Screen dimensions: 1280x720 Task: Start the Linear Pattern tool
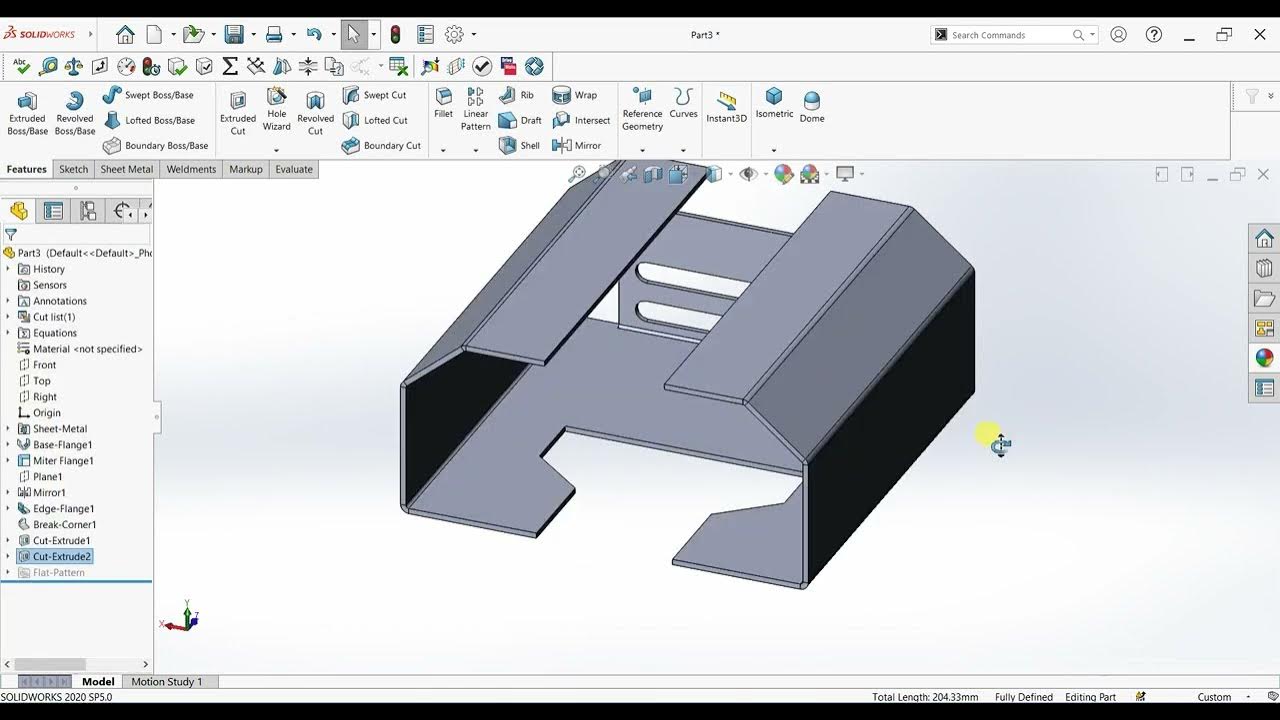tap(476, 110)
